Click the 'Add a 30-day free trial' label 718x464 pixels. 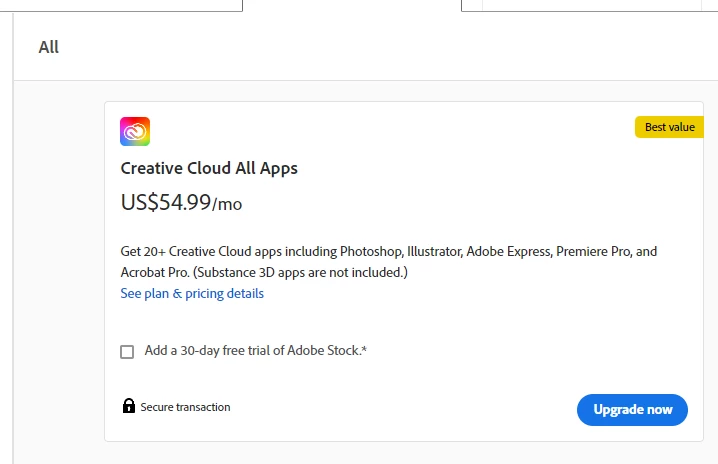(x=256, y=350)
